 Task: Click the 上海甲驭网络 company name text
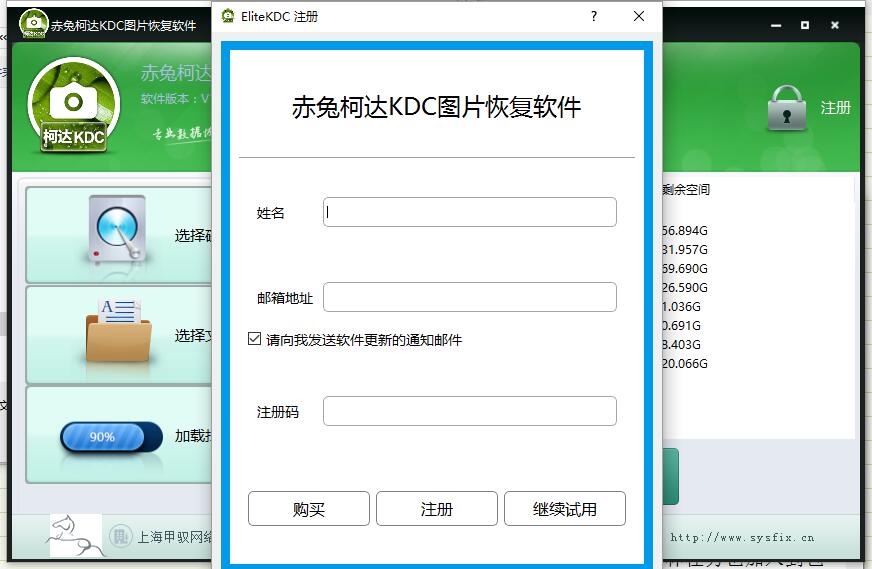(175, 537)
